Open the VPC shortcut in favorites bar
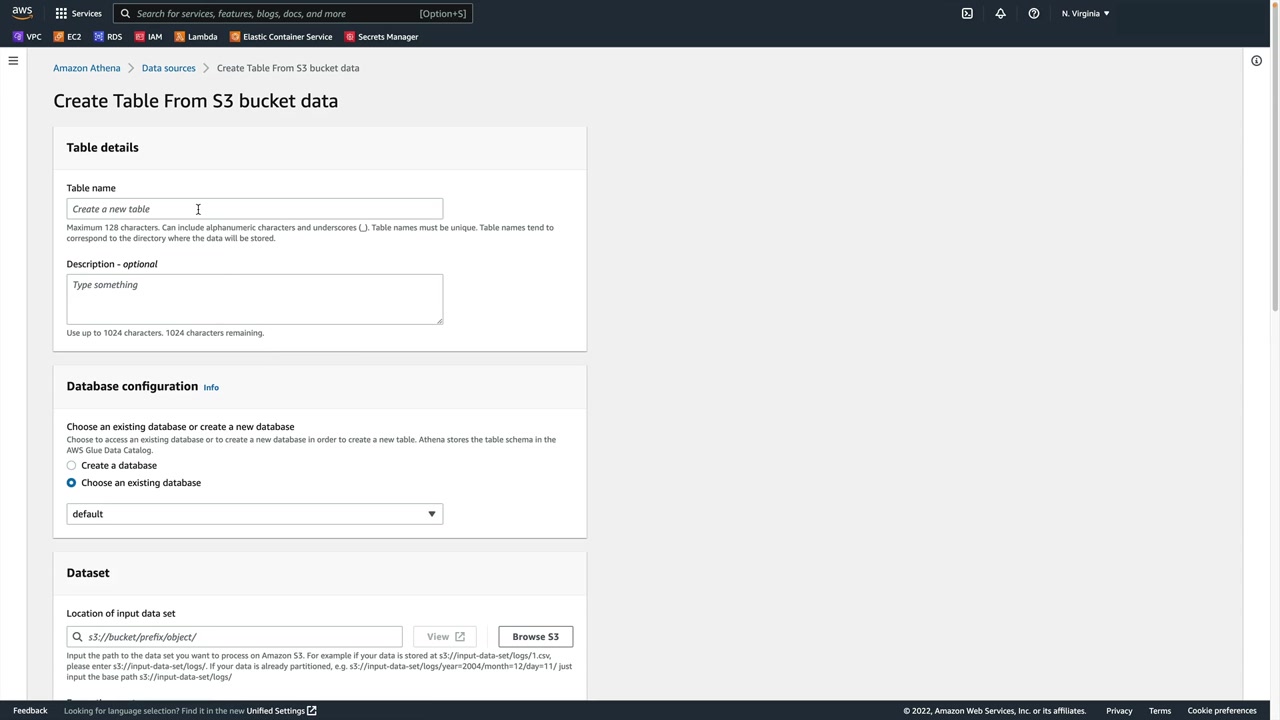Screen dimensions: 1280x720 pyautogui.click(x=27, y=37)
